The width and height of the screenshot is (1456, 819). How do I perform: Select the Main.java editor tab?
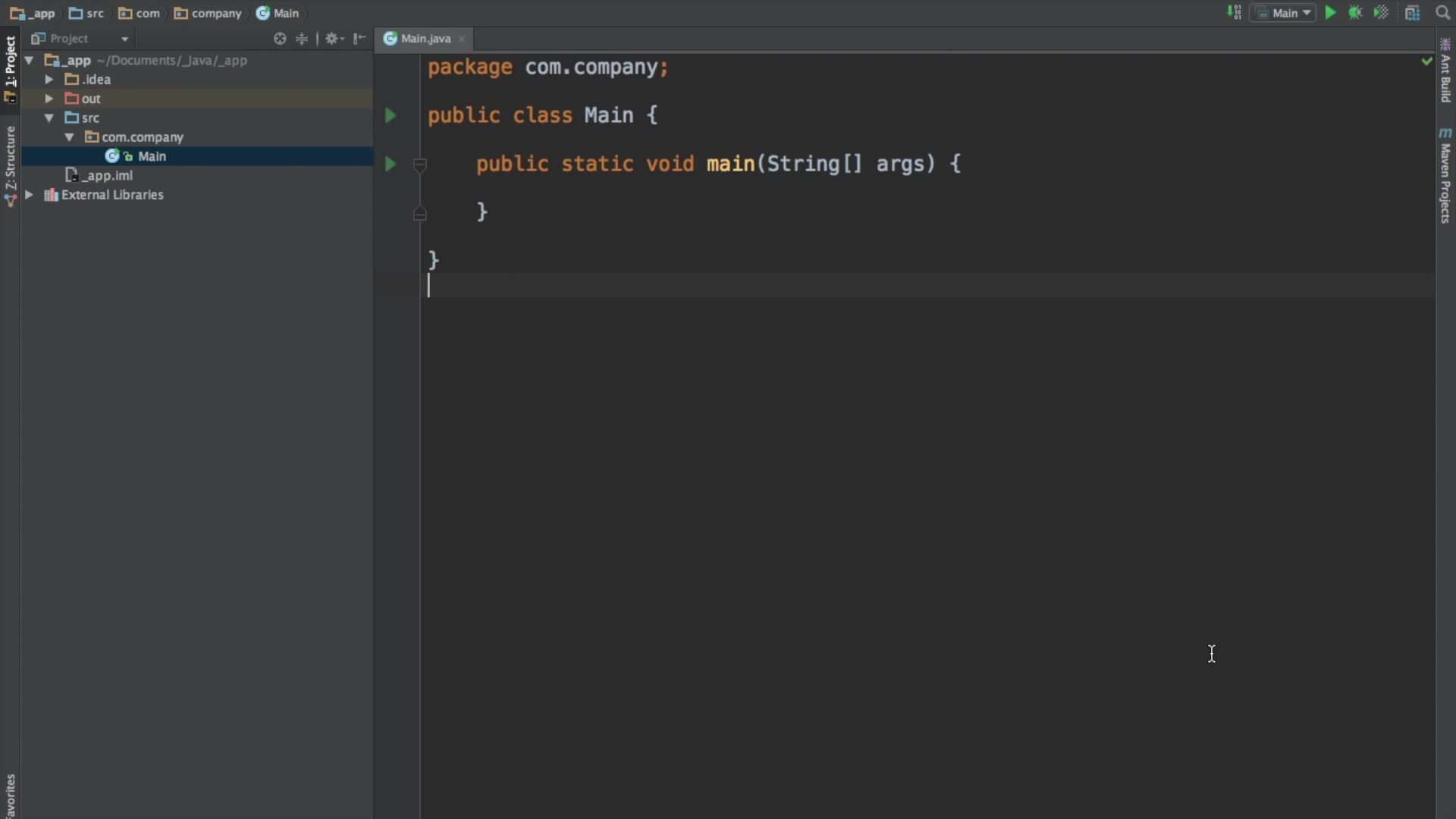[425, 39]
